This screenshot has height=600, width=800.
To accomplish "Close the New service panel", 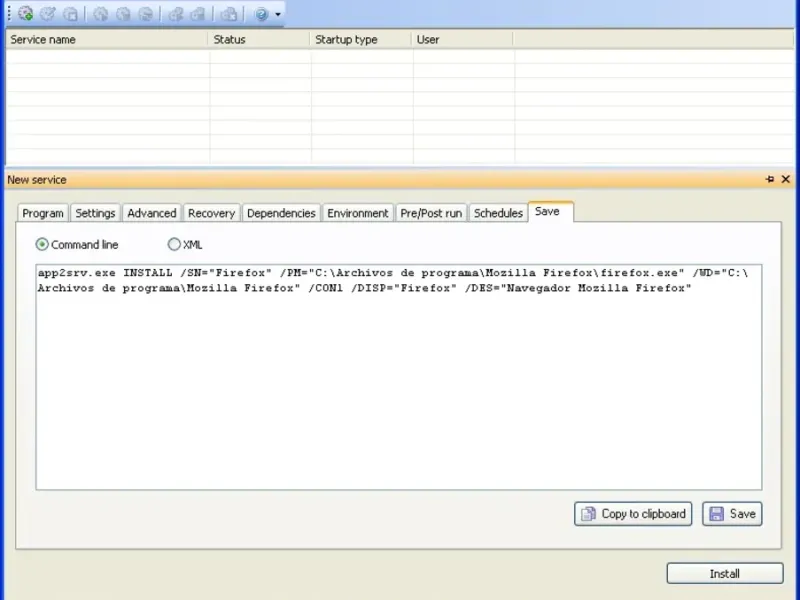I will [x=786, y=179].
